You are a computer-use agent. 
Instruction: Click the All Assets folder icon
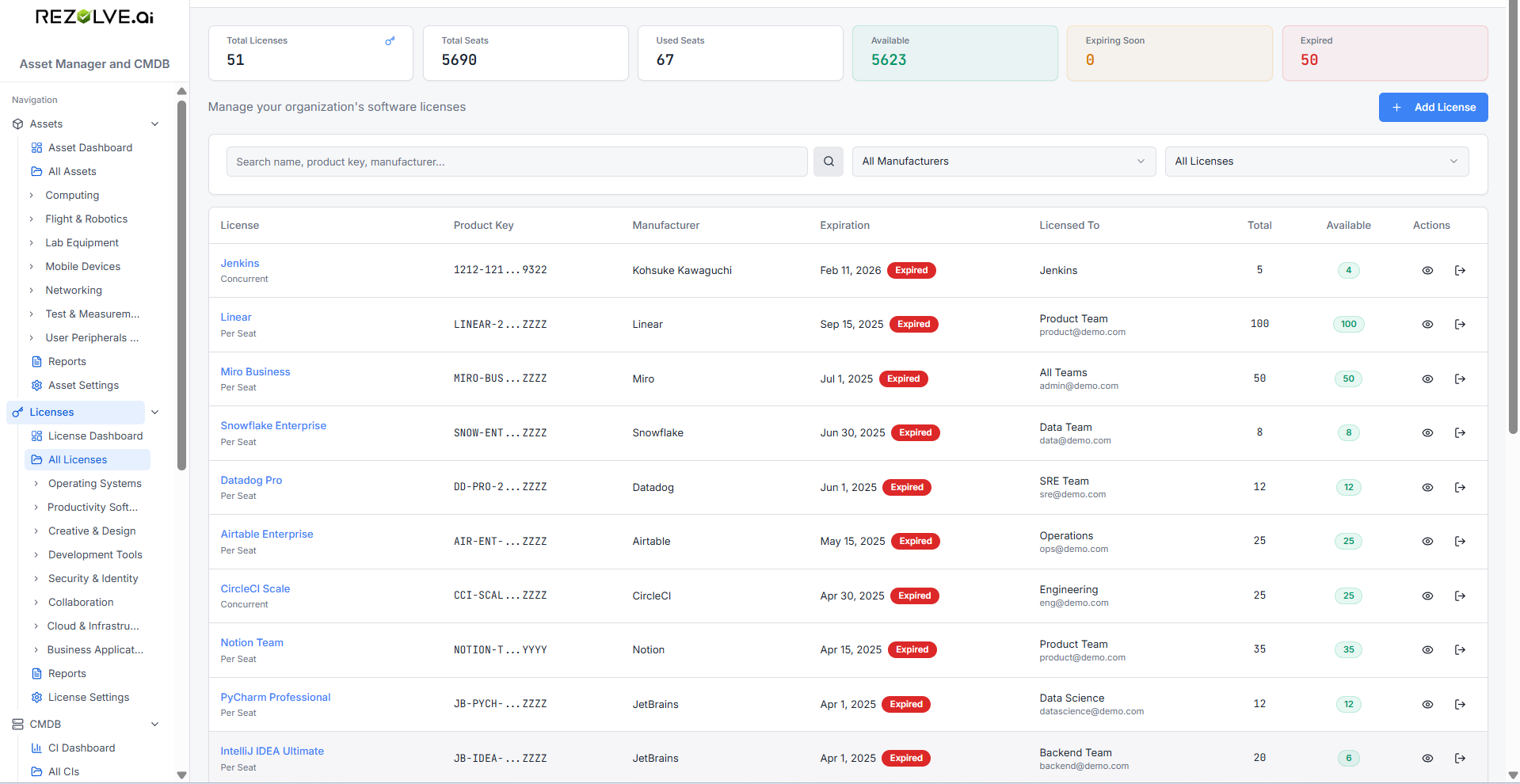(x=36, y=172)
